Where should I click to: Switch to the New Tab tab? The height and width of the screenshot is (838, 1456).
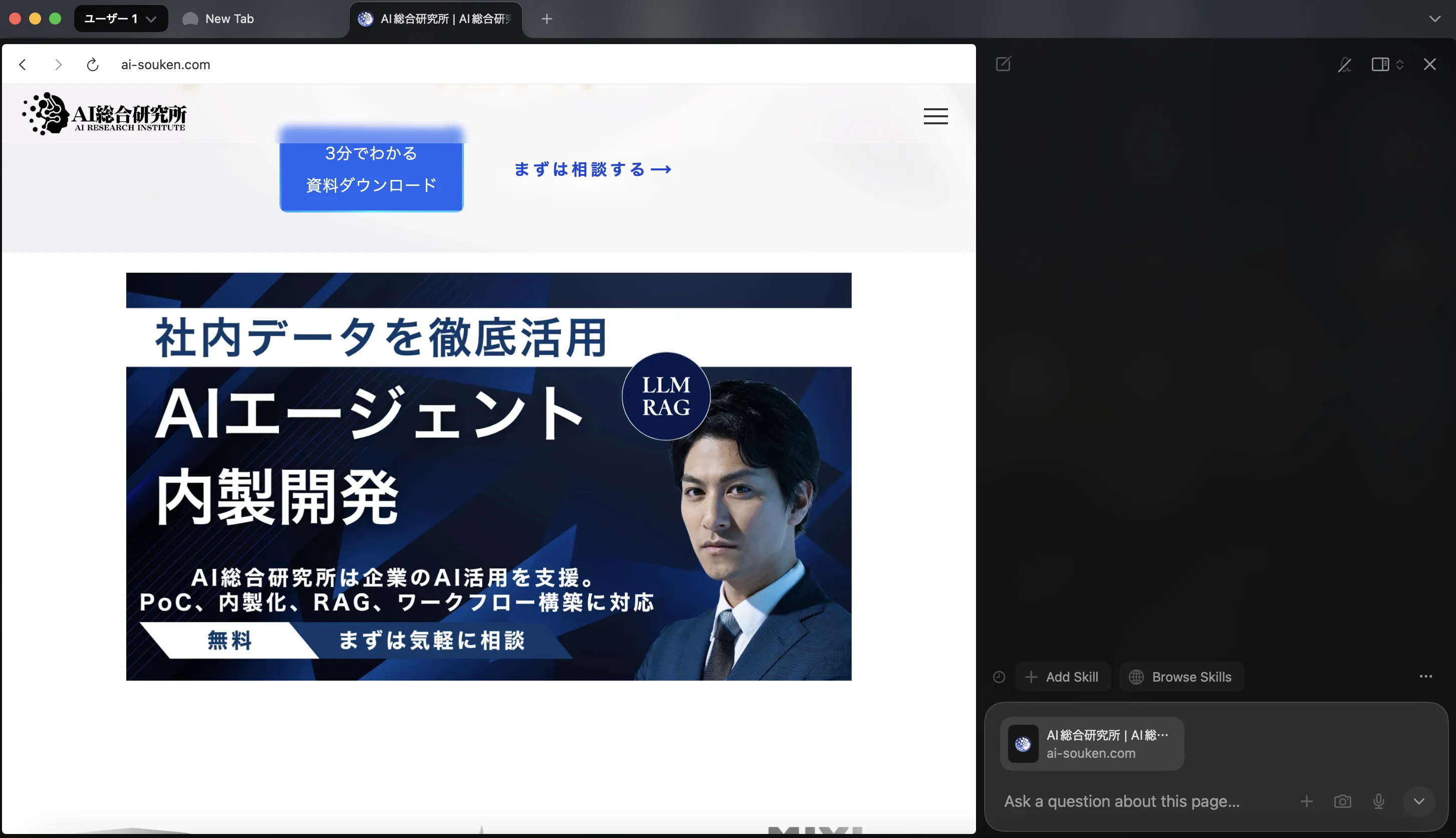[229, 19]
